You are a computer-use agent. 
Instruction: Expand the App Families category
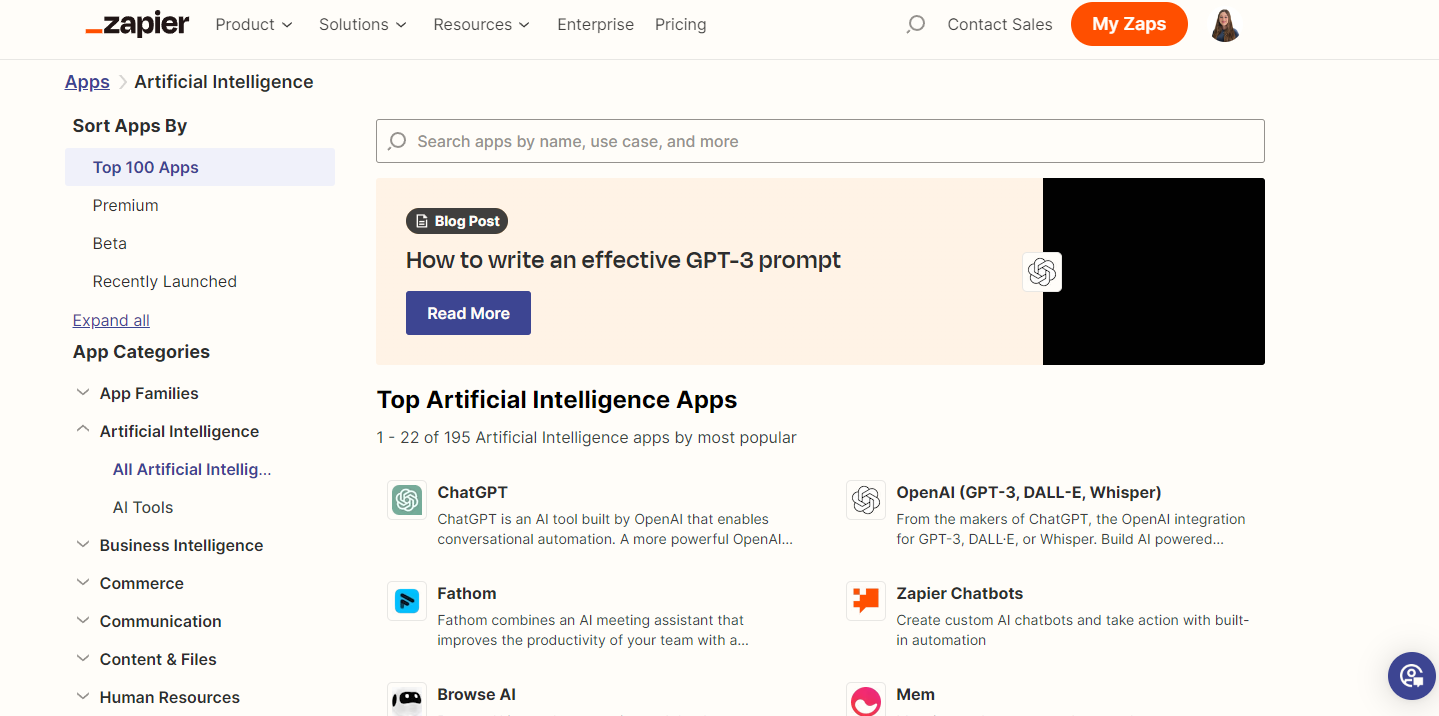(83, 393)
